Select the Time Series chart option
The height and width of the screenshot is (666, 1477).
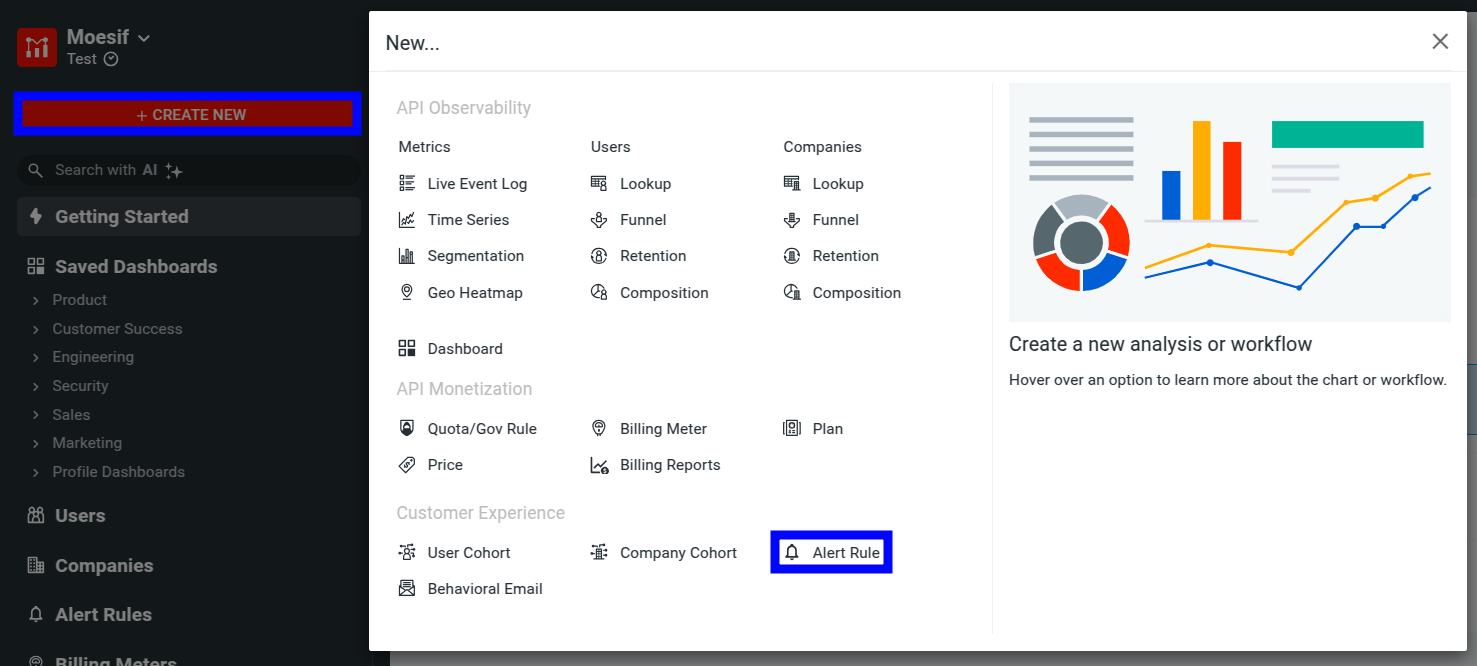pyautogui.click(x=470, y=219)
